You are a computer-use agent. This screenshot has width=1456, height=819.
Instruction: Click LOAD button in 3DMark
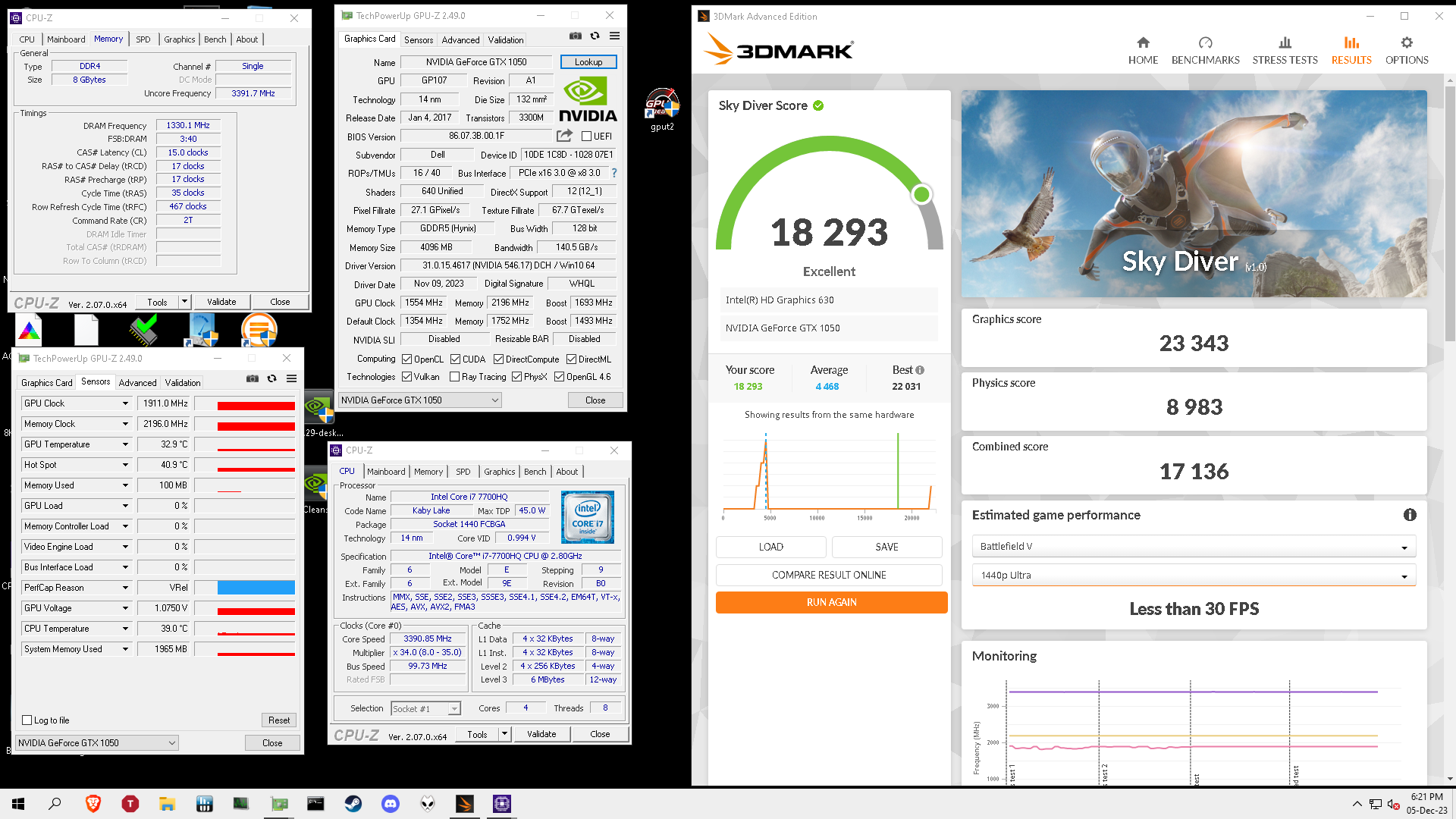771,547
